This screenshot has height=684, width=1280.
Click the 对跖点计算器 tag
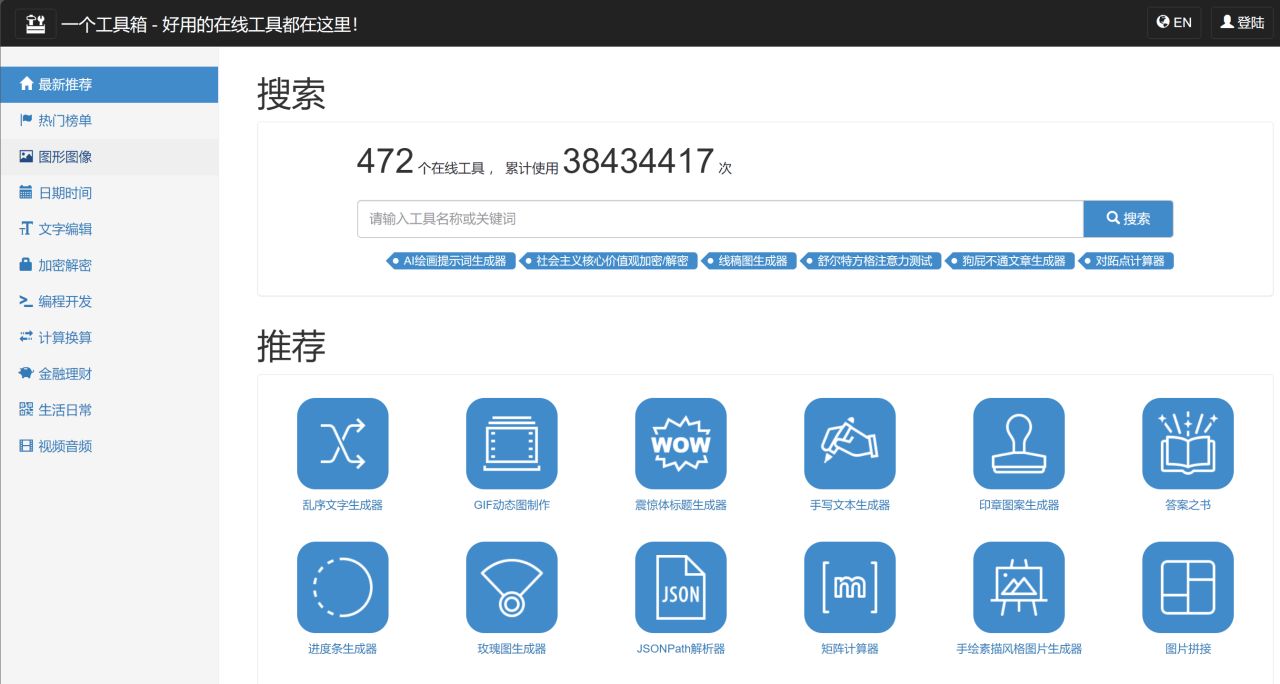point(1126,261)
